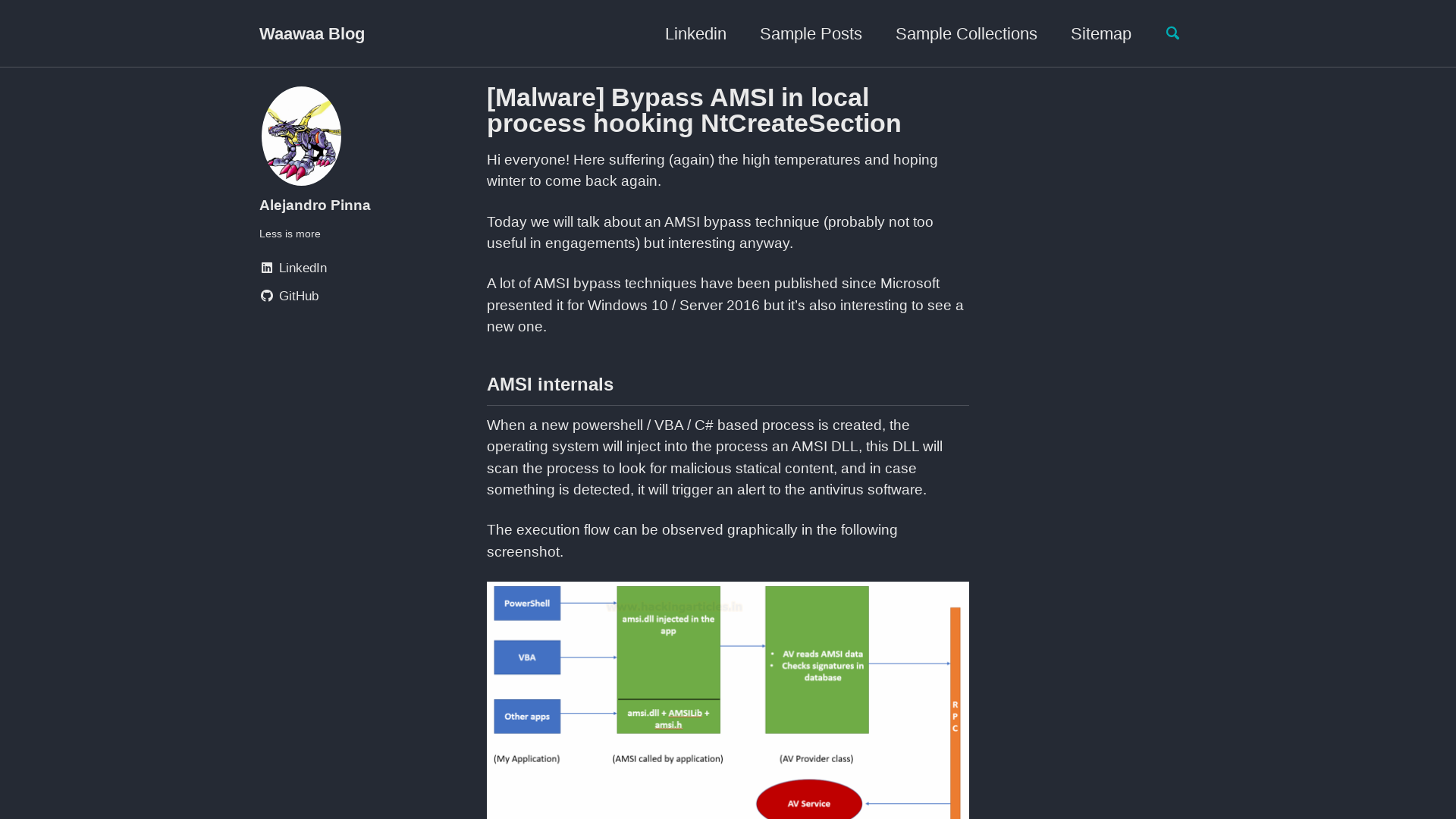Open search from the top navigation bar

click(1173, 33)
